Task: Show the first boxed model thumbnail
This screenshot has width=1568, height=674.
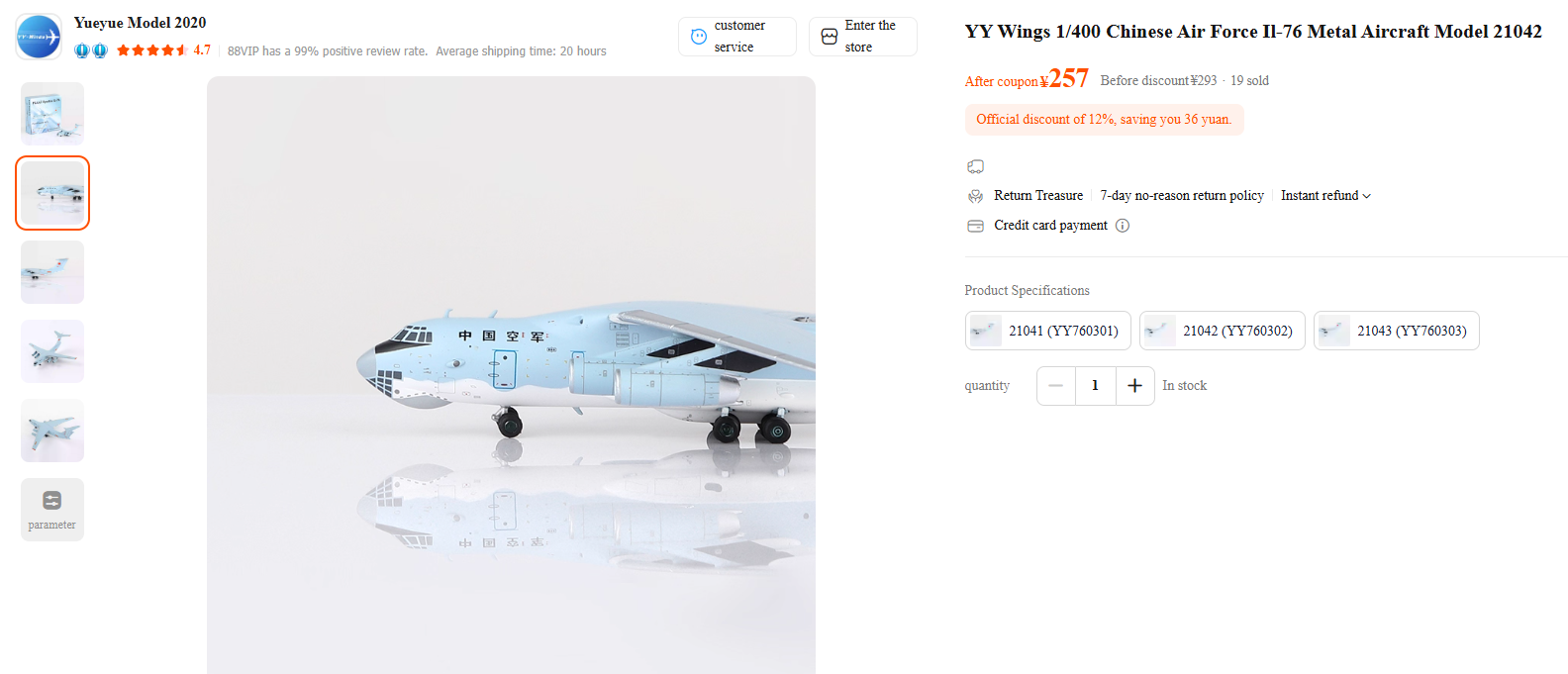Action: click(52, 114)
